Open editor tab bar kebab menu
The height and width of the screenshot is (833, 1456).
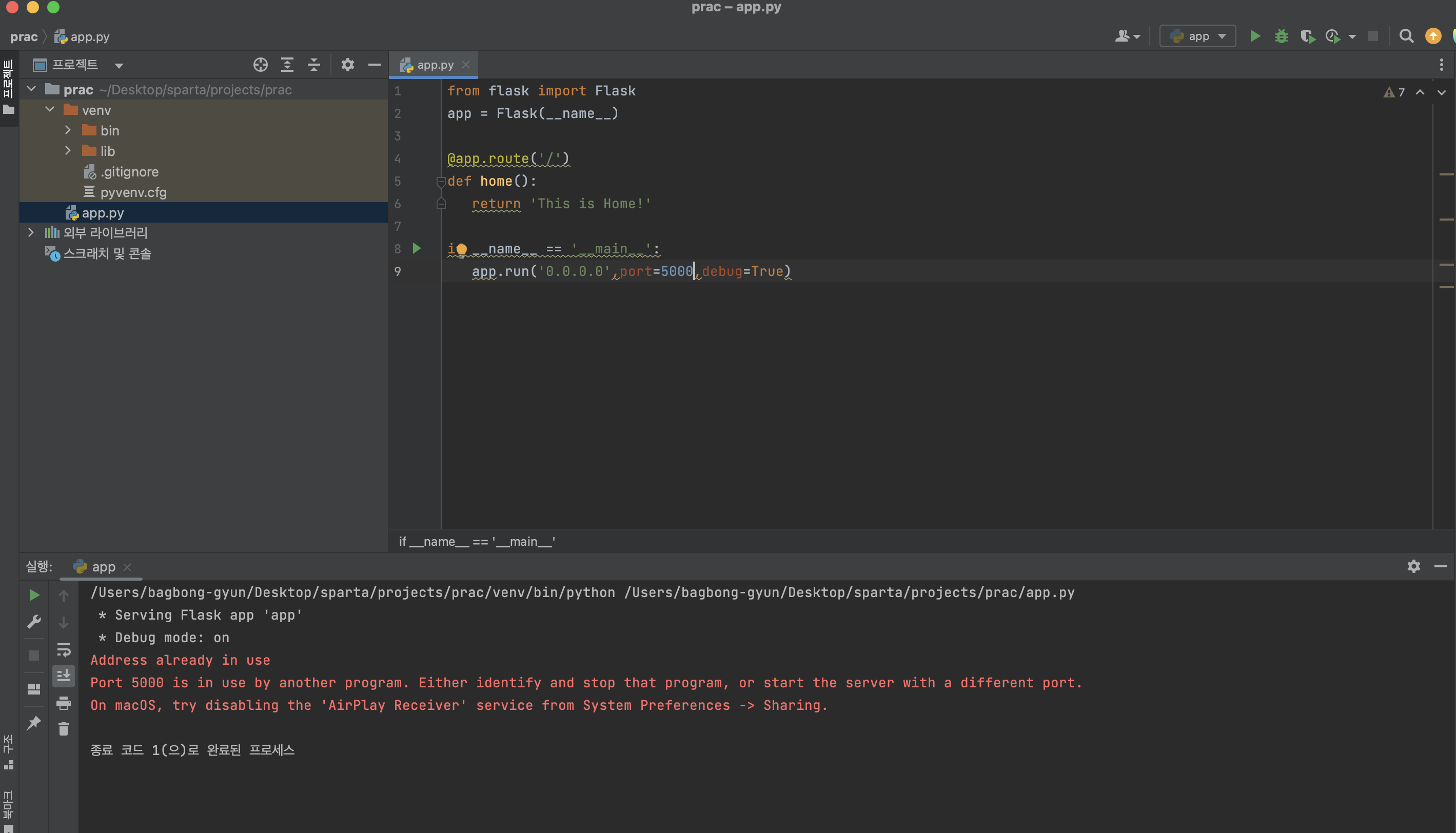(1441, 65)
